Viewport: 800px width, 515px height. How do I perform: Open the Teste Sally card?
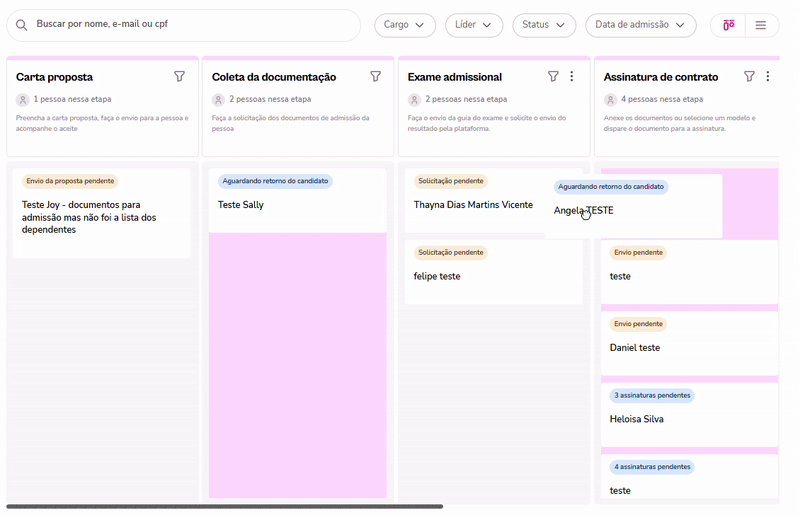297,200
